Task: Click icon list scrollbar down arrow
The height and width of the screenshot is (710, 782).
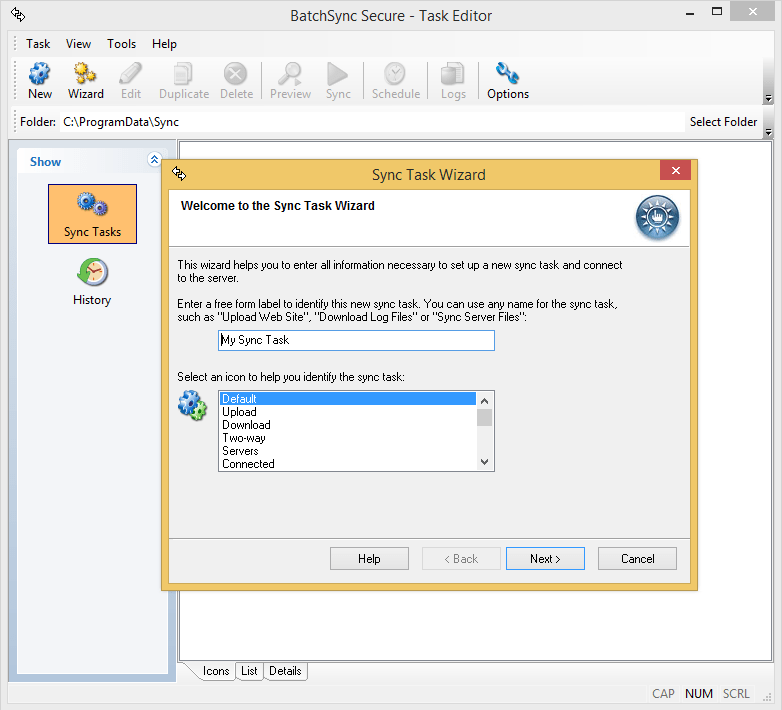Action: pyautogui.click(x=484, y=462)
